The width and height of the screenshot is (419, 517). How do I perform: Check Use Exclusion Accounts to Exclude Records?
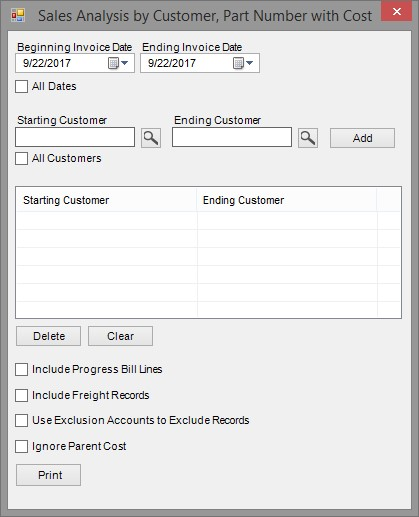pyautogui.click(x=21, y=420)
